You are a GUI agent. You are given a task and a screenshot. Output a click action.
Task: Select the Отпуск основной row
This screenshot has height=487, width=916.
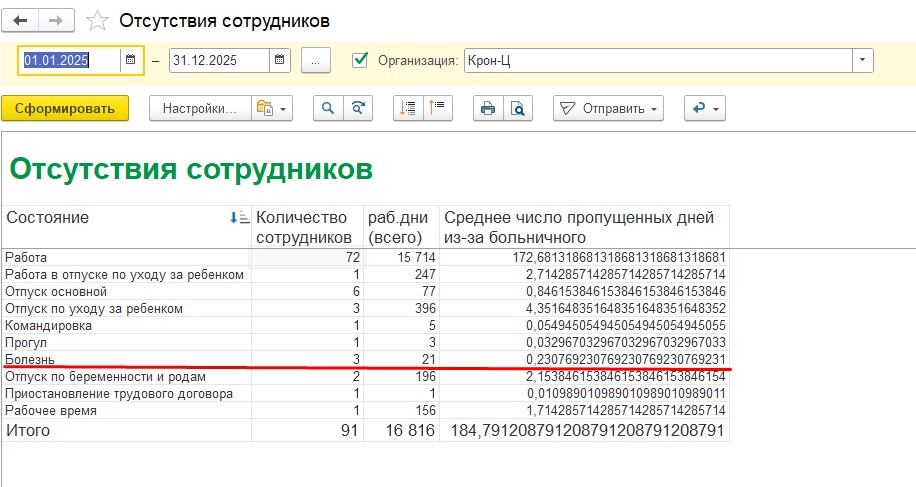[x=56, y=291]
